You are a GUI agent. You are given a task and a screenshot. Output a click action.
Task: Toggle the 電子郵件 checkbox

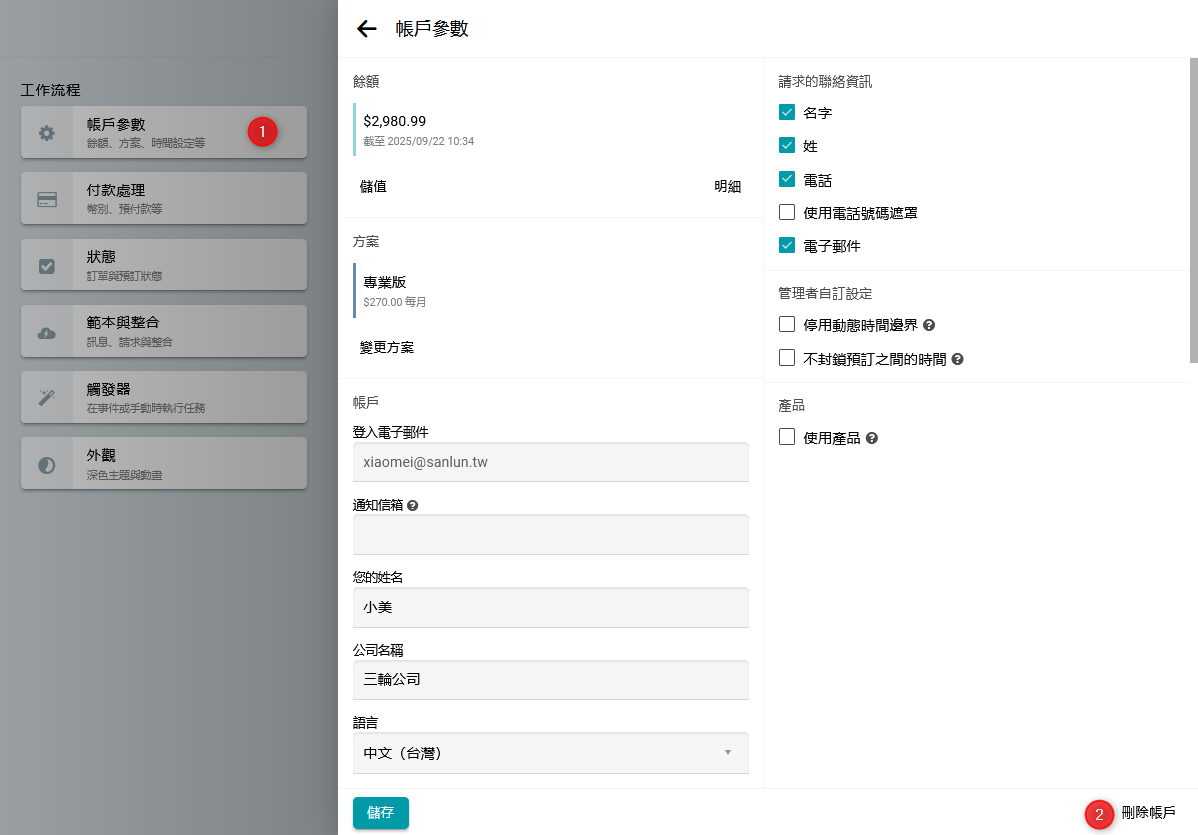[x=787, y=245]
